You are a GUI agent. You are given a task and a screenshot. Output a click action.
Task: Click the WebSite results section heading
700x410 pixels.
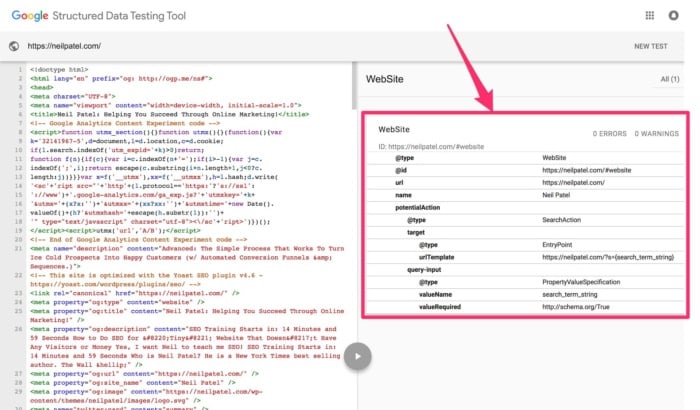(384, 79)
